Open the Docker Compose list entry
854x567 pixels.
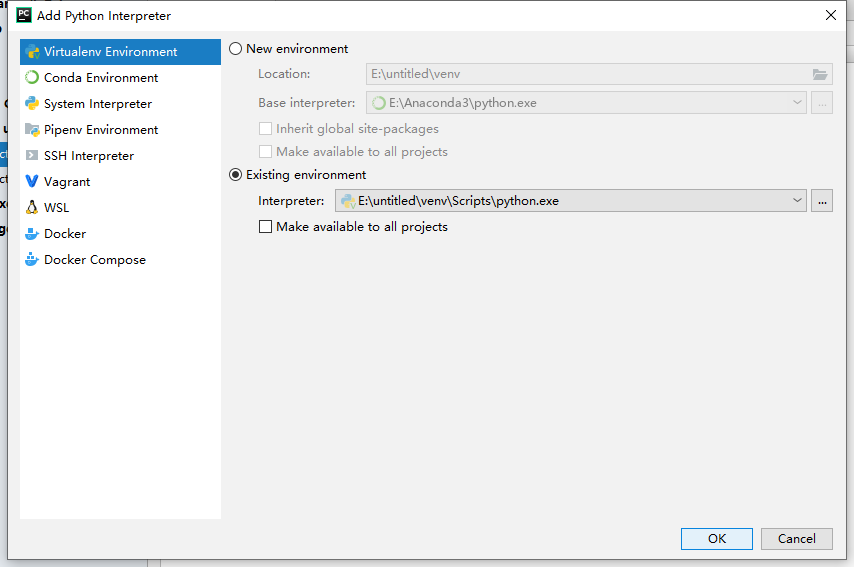(120, 260)
